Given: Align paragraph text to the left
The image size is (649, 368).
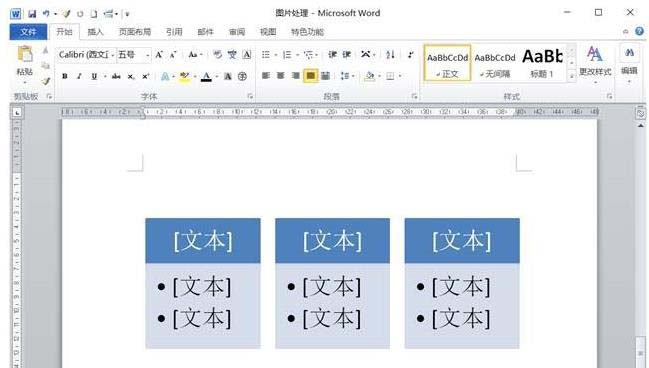Looking at the screenshot, I should tap(266, 76).
